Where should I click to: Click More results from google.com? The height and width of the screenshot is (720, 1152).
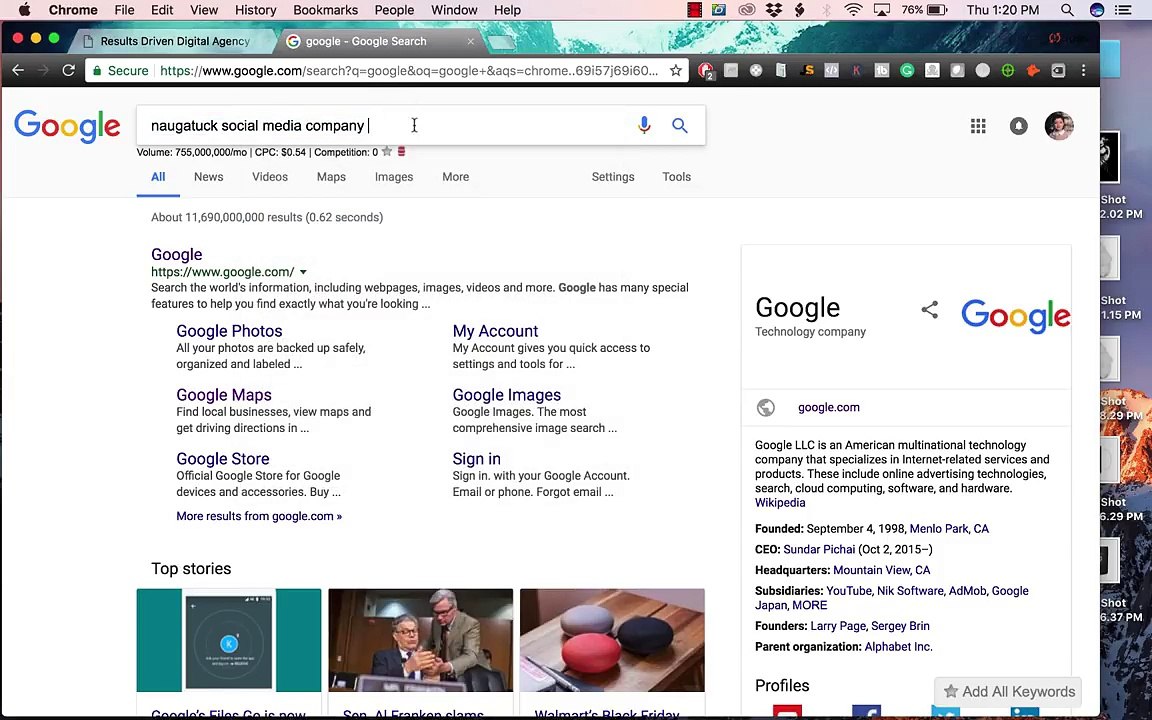click(259, 516)
